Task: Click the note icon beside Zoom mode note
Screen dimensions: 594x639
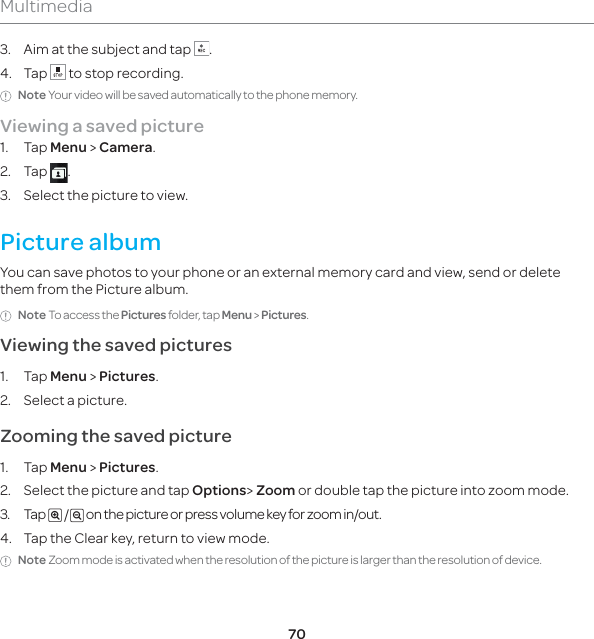Action: click(6, 561)
